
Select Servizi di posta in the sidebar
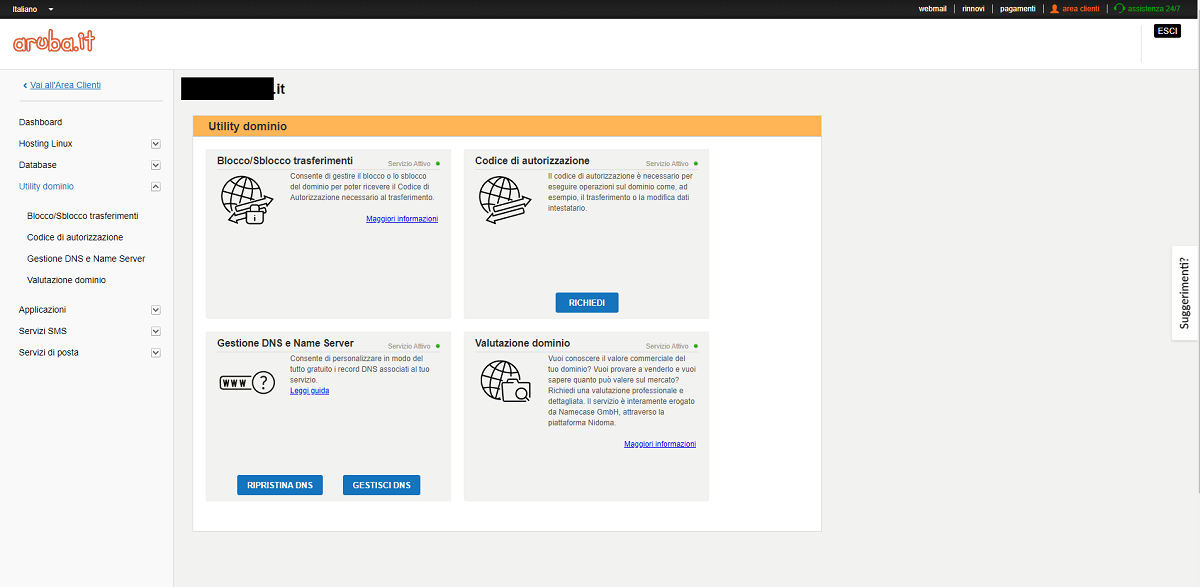point(49,353)
